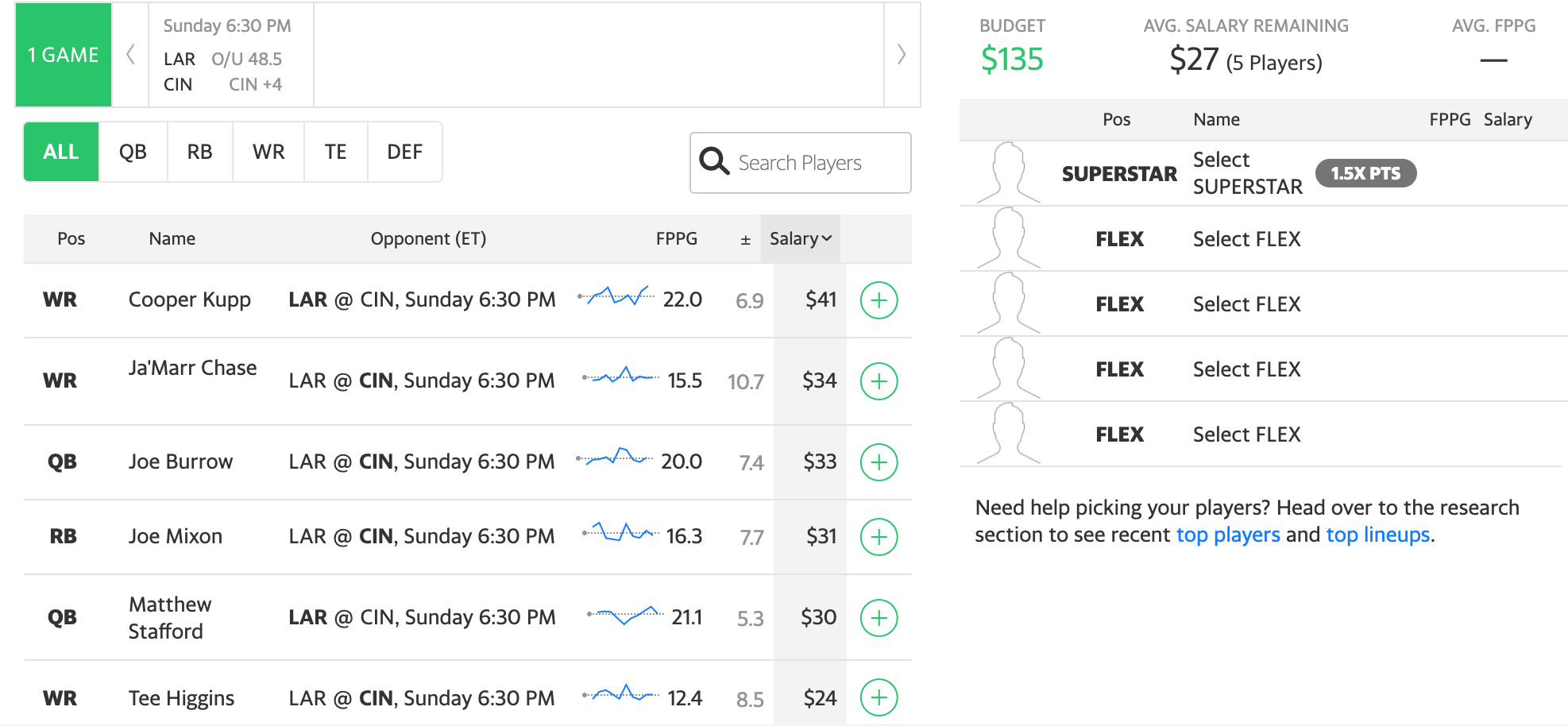Add Tee Higgins using plus icon
Viewport: 1568px width, 726px height.
[879, 697]
